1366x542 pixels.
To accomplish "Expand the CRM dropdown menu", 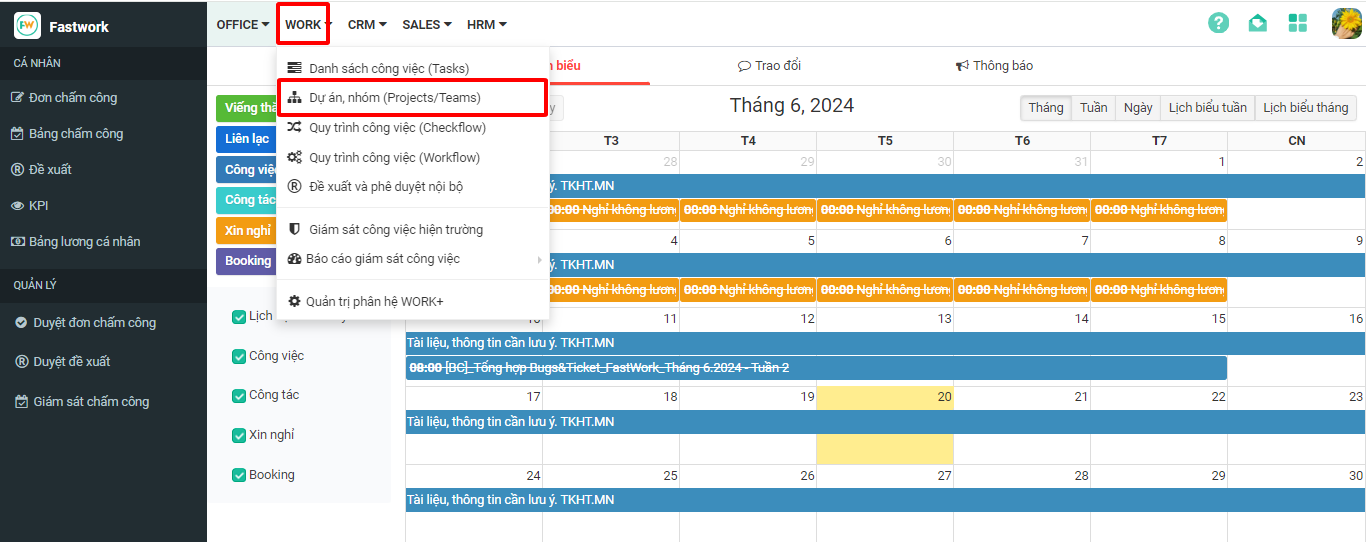I will point(367,25).
